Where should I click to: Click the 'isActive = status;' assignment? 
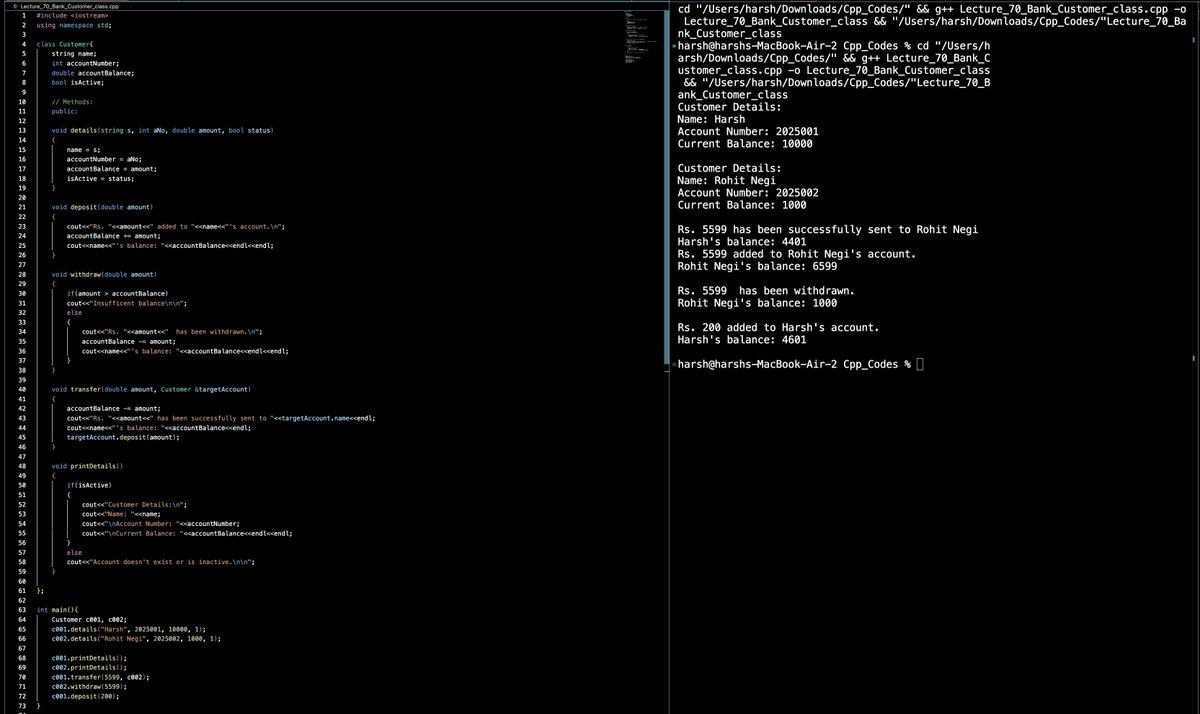point(100,179)
